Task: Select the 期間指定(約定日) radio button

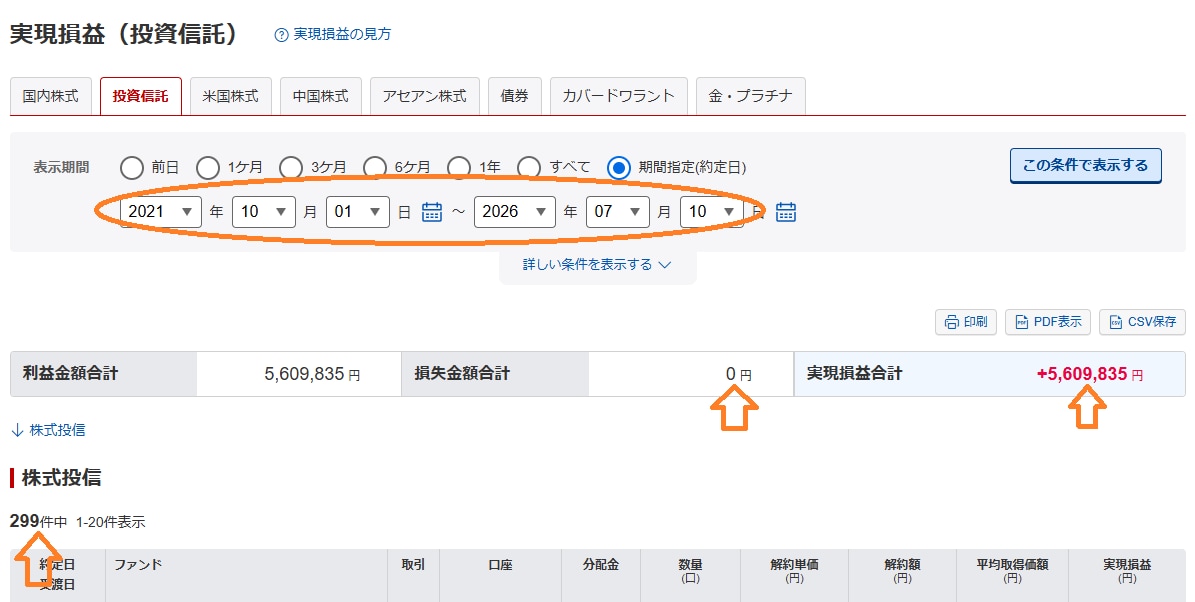Action: tap(618, 167)
